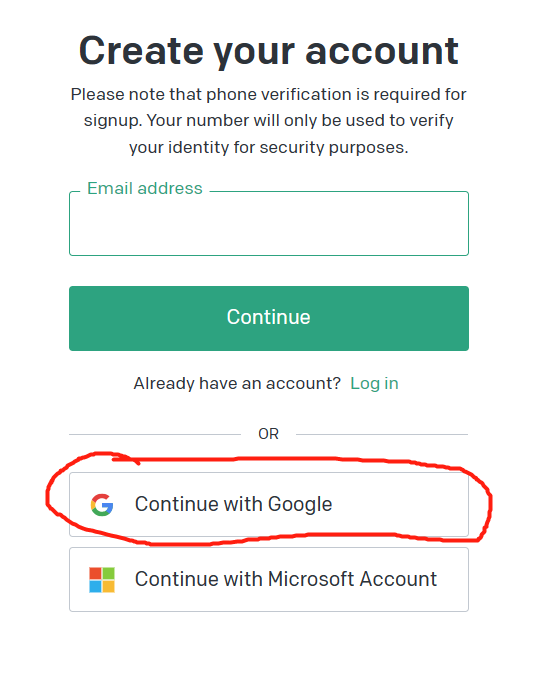Screen dimensions: 555x678
Task: Click the yellow square of Microsoft logo
Action: 108,586
